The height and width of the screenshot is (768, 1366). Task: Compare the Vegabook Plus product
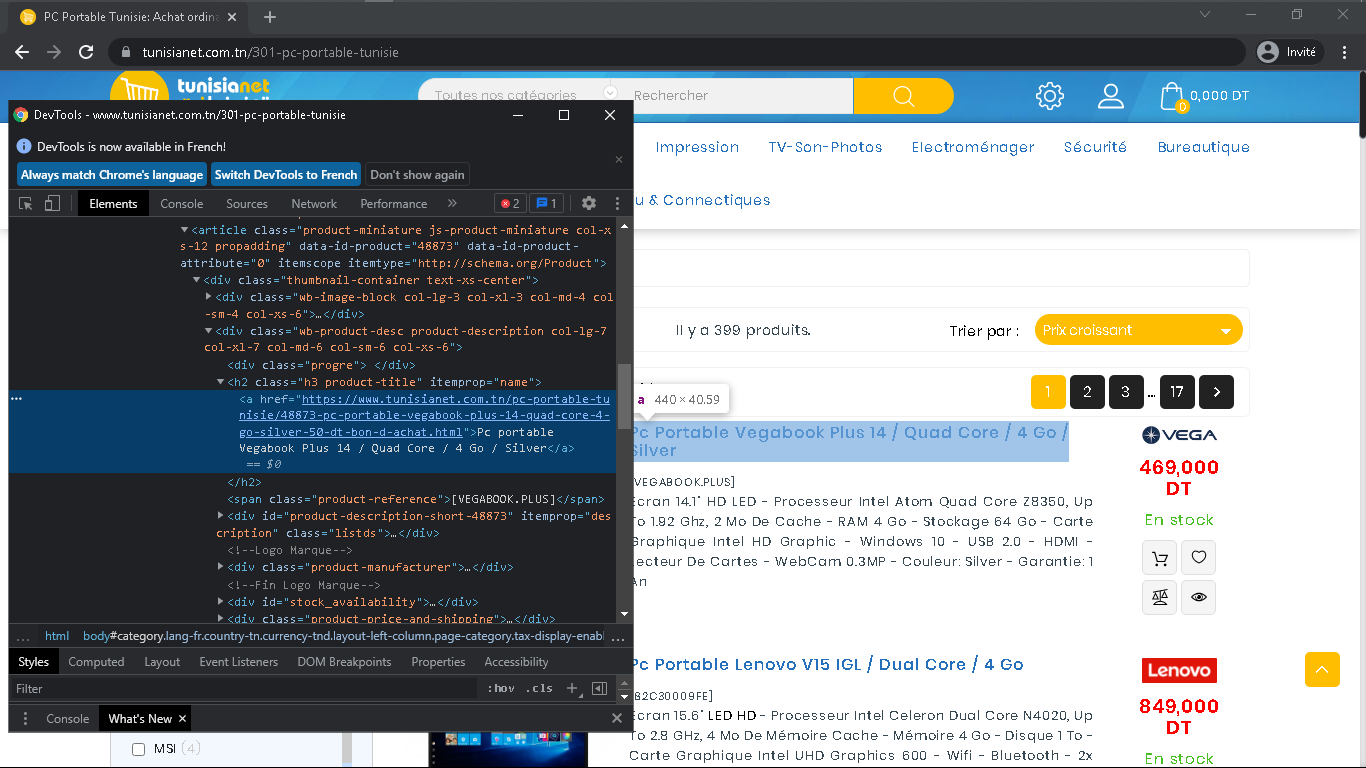pyautogui.click(x=1160, y=597)
